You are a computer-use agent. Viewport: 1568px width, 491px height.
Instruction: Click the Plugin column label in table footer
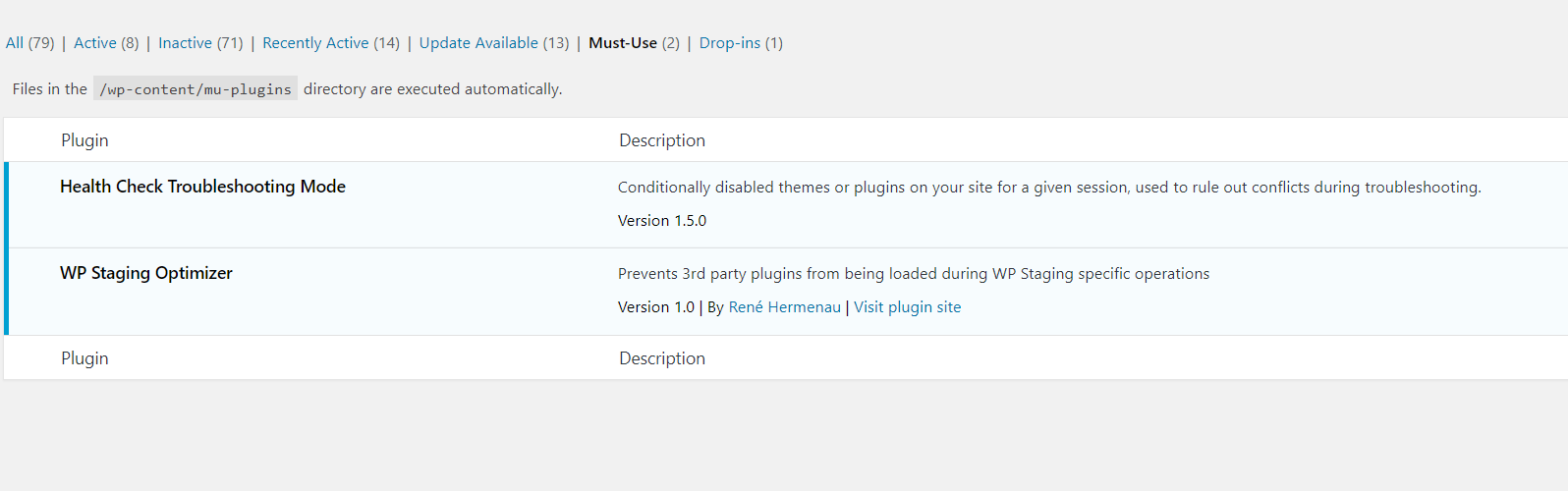point(84,358)
